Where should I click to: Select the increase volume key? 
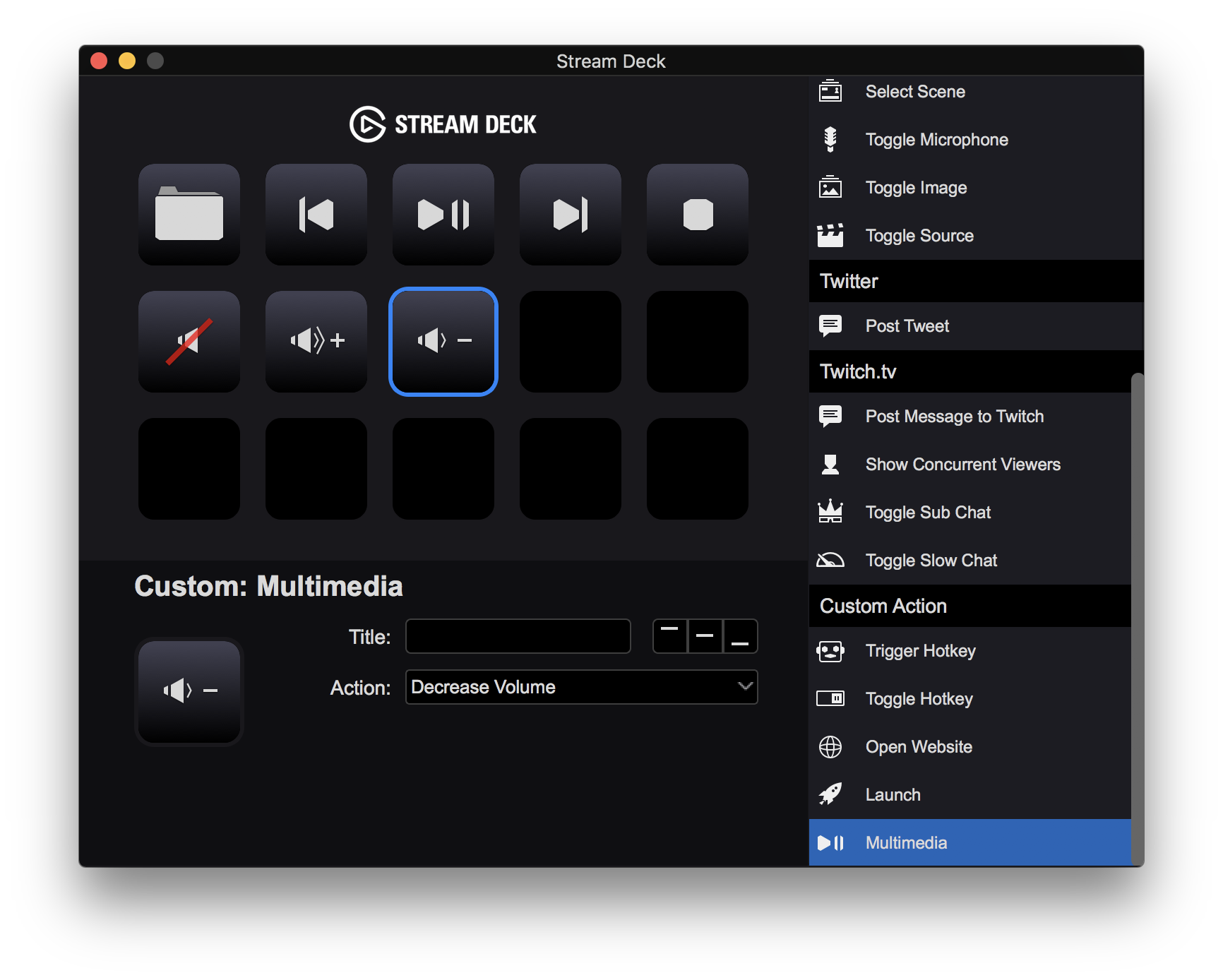point(316,342)
